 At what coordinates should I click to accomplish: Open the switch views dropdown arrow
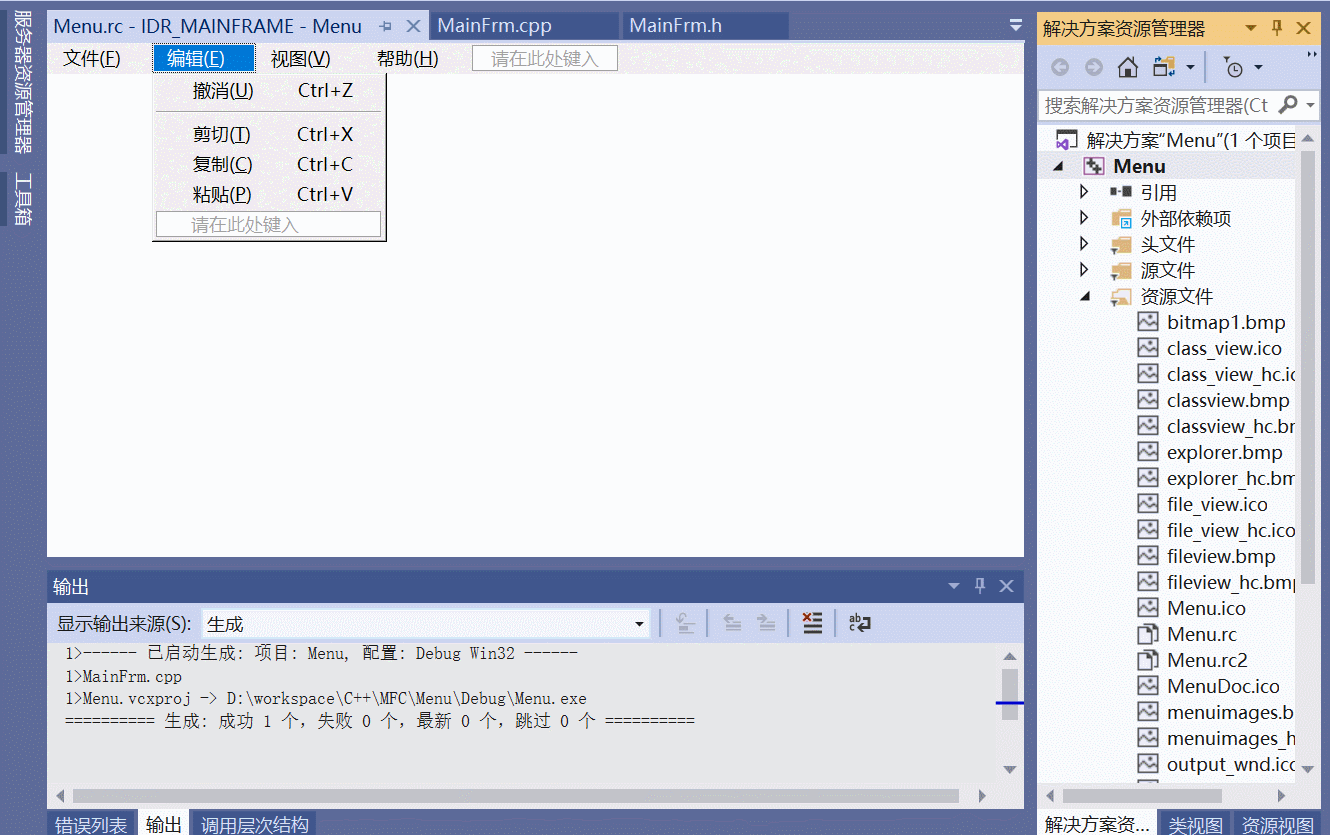1190,68
